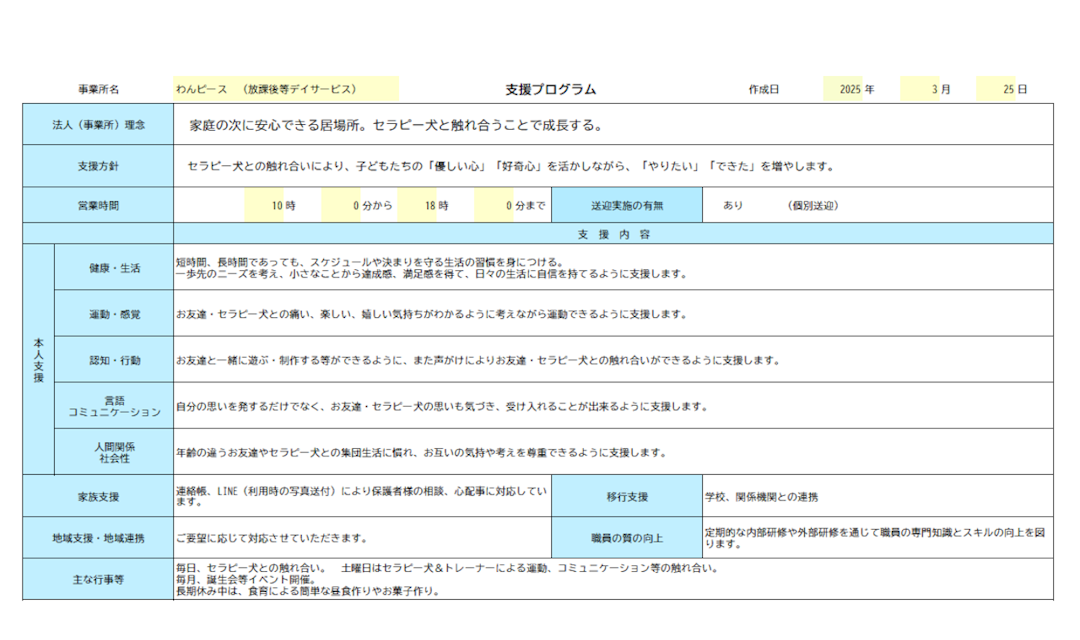Click the 家族支援 header cell
The height and width of the screenshot is (640, 1080).
(x=98, y=496)
